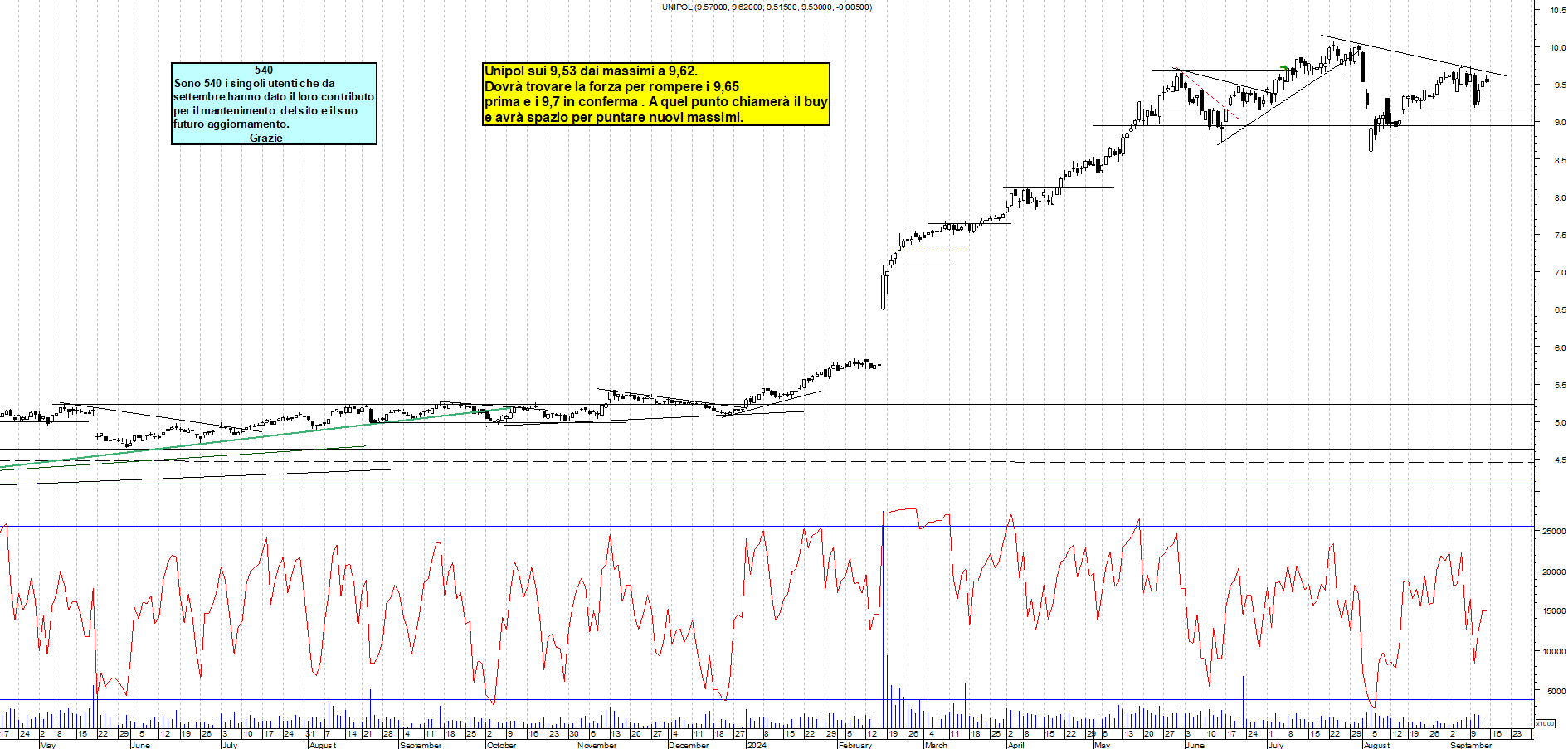
Task: Click the UNIPOL chart title with quote values
Action: (767, 7)
